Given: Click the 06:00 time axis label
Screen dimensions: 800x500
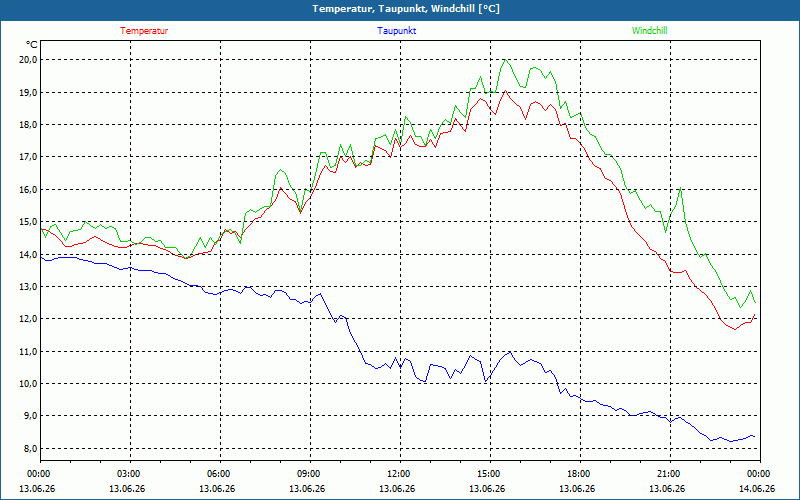Looking at the screenshot, I should [217, 474].
